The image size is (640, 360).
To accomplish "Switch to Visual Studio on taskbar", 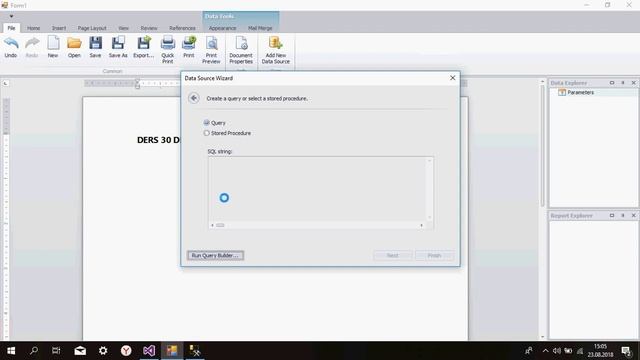I will coord(149,351).
